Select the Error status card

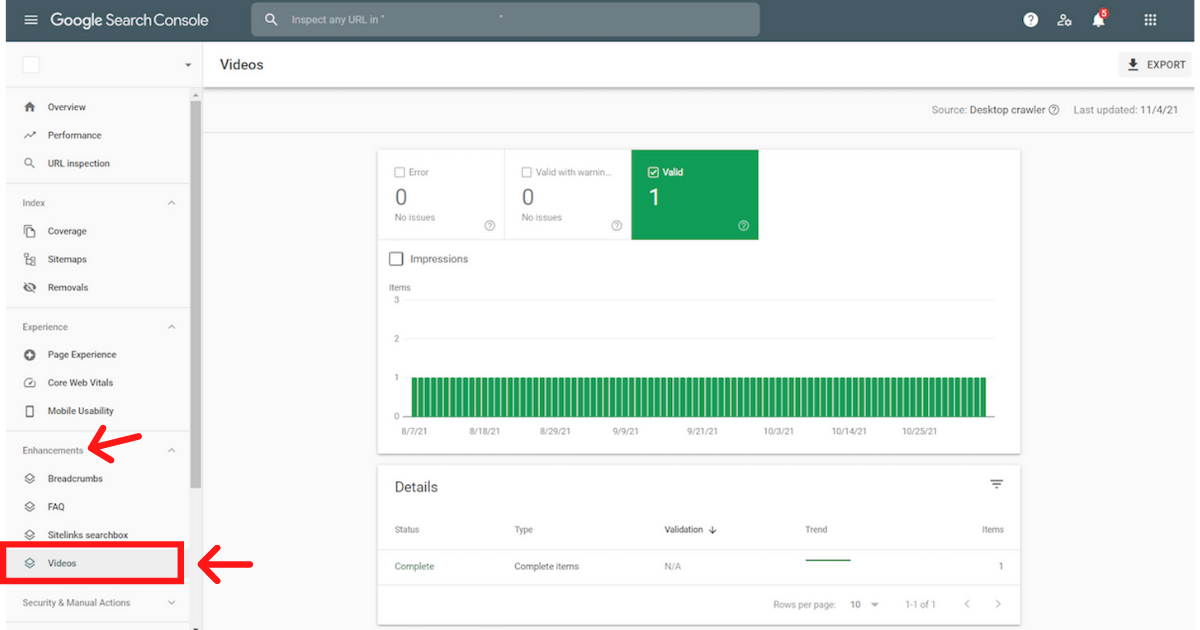[x=441, y=195]
